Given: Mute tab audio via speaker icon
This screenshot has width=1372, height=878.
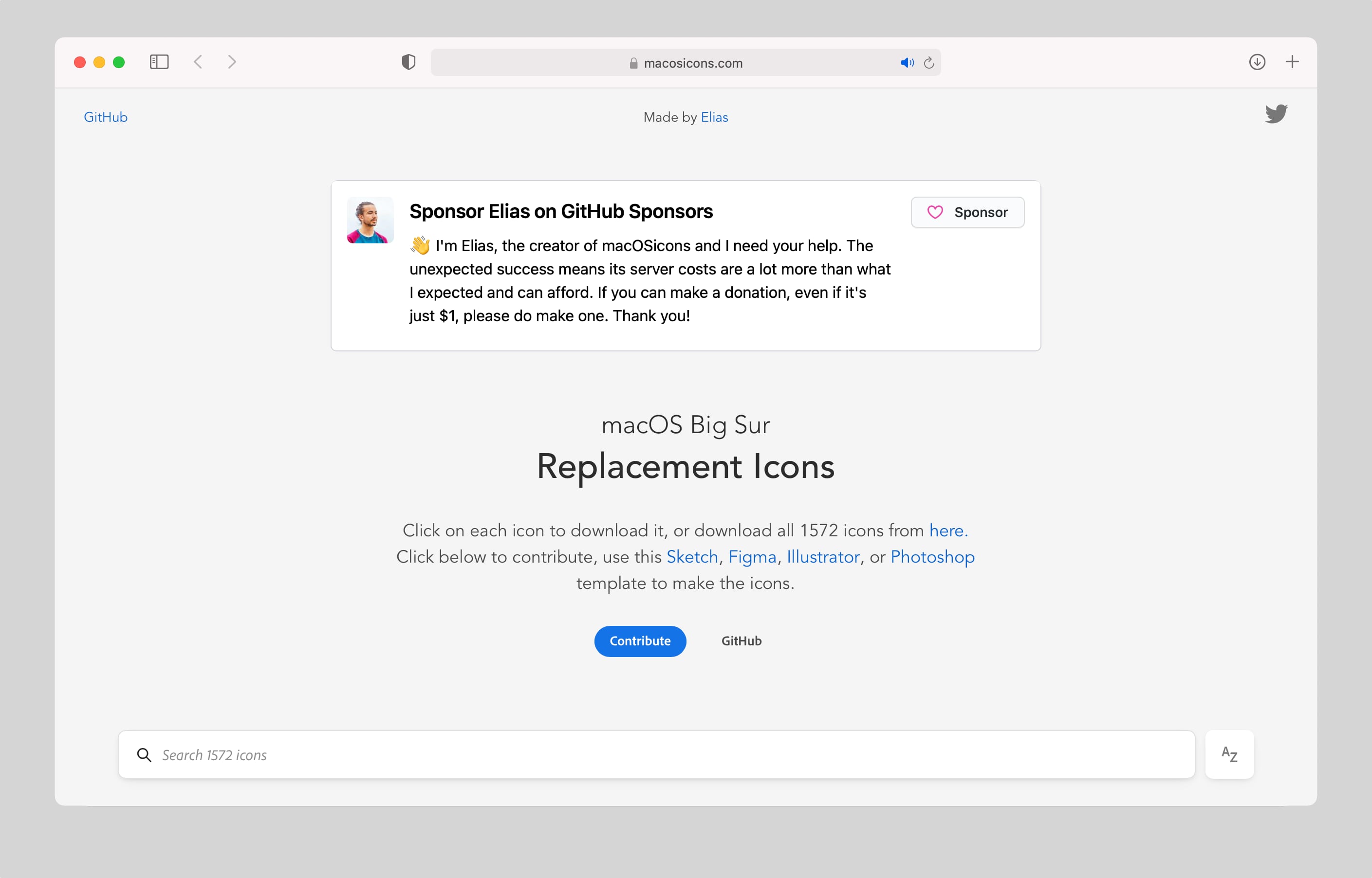Looking at the screenshot, I should pos(907,63).
